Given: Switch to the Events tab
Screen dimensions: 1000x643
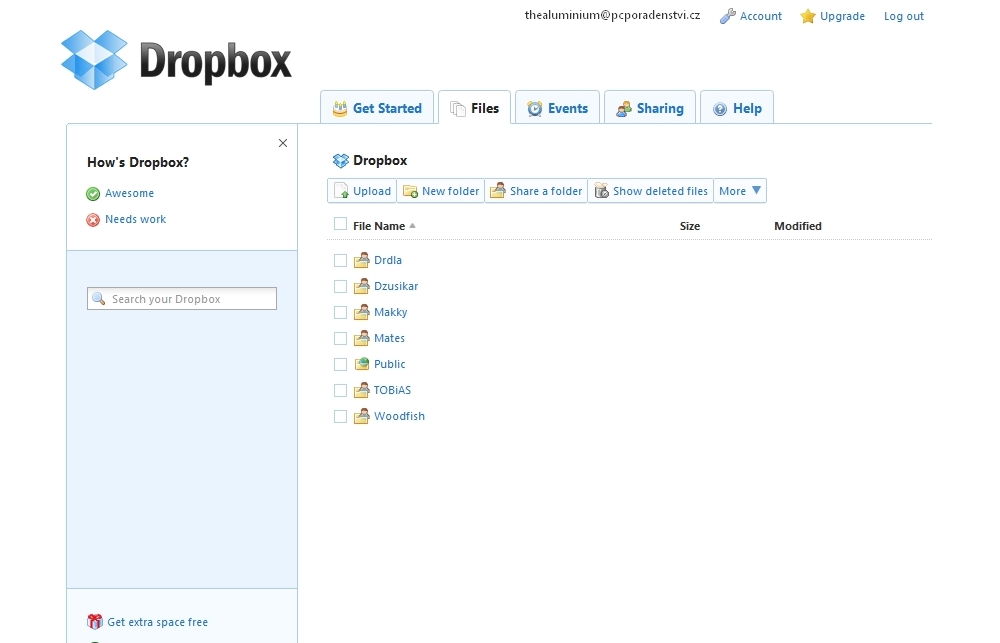Looking at the screenshot, I should [x=557, y=107].
